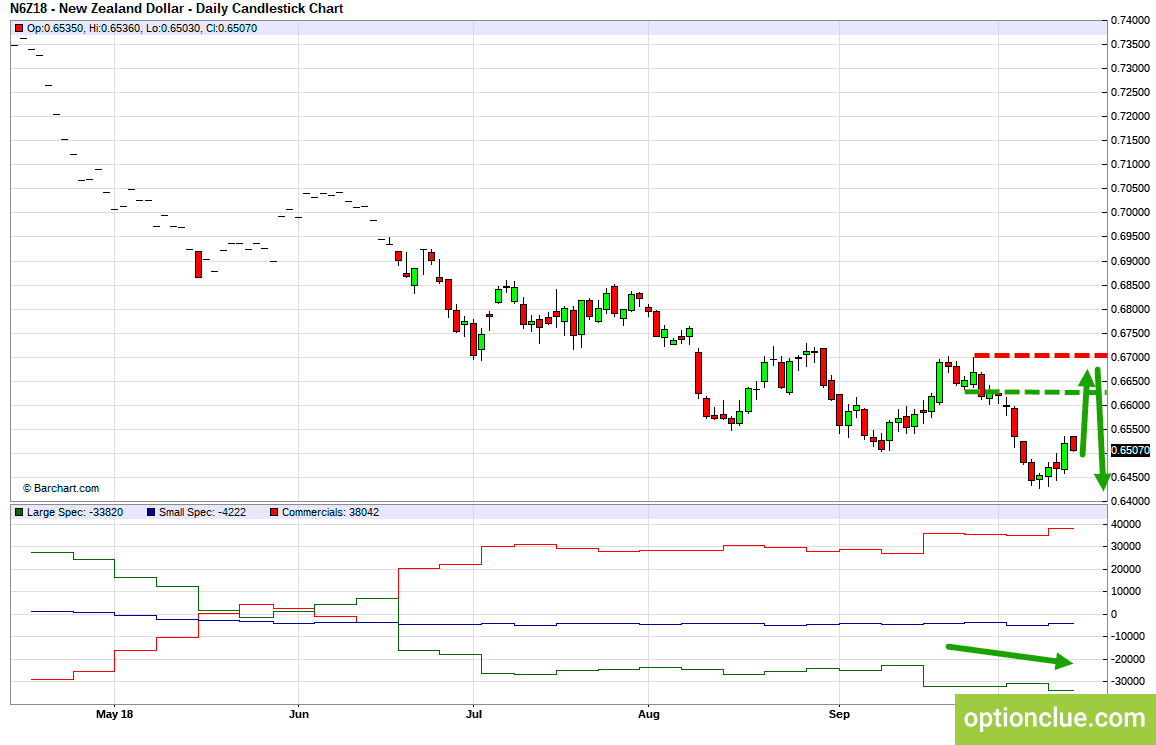Click the red Commercials legend swatch

pyautogui.click(x=274, y=512)
